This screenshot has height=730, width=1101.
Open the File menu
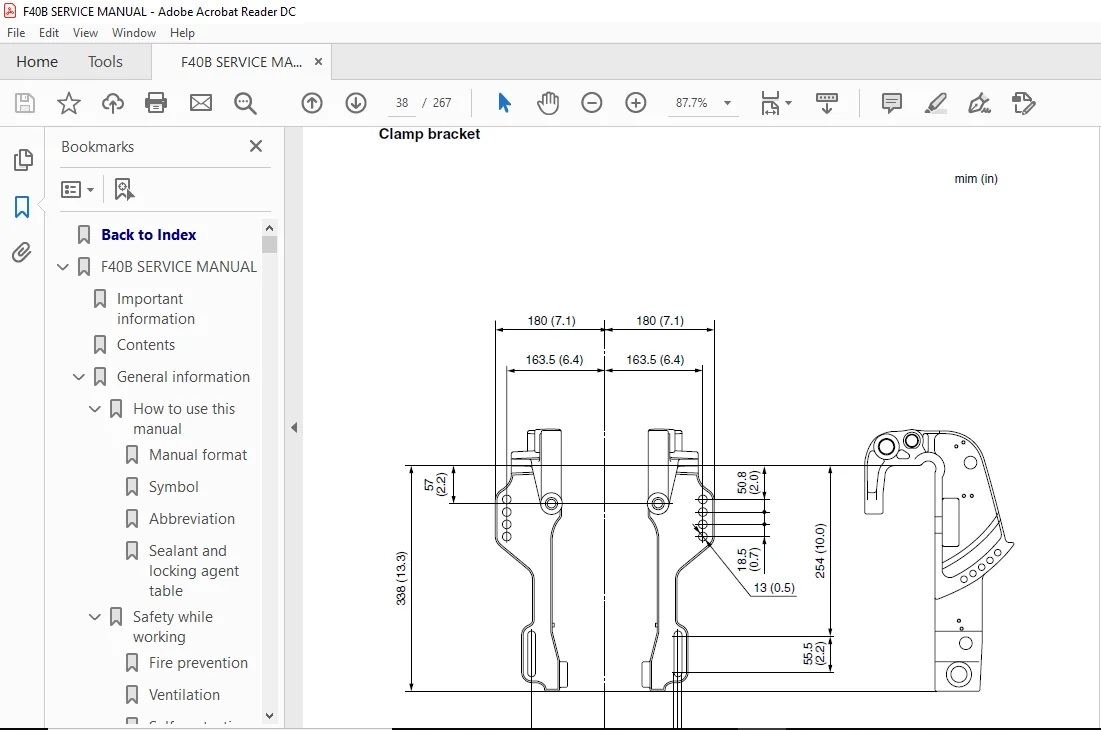click(x=15, y=33)
